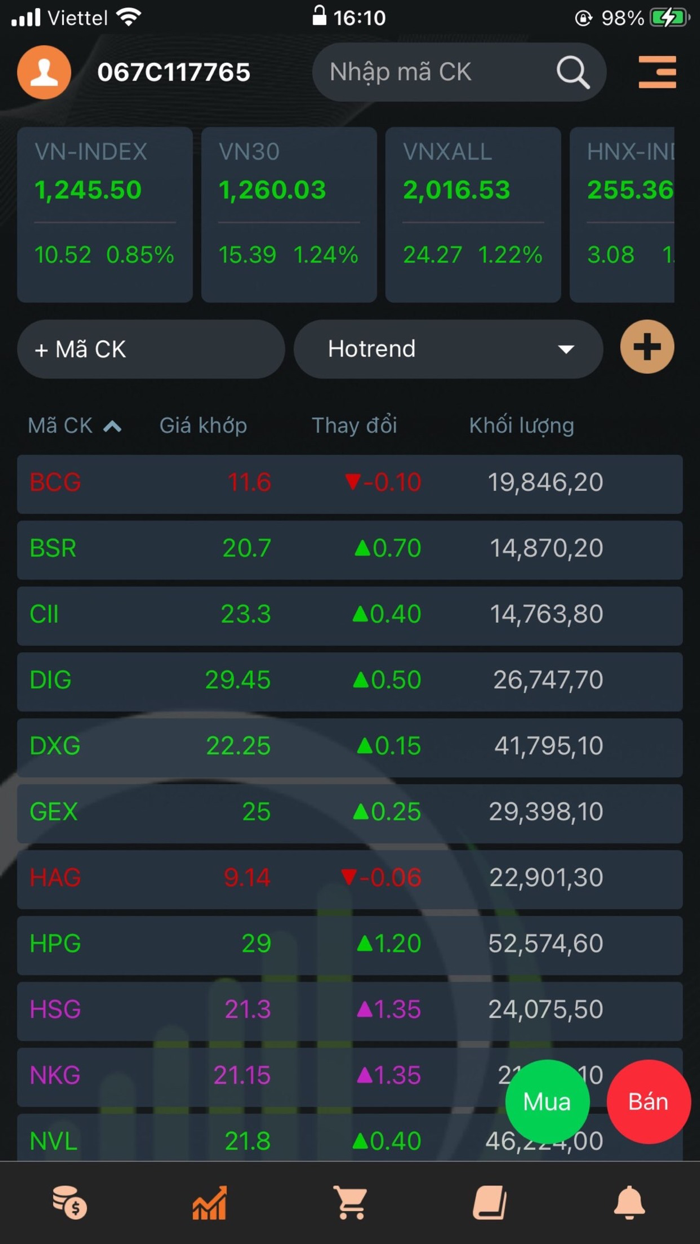Tap the orange plus button beside Hotrend
700x1244 pixels.
pos(646,347)
